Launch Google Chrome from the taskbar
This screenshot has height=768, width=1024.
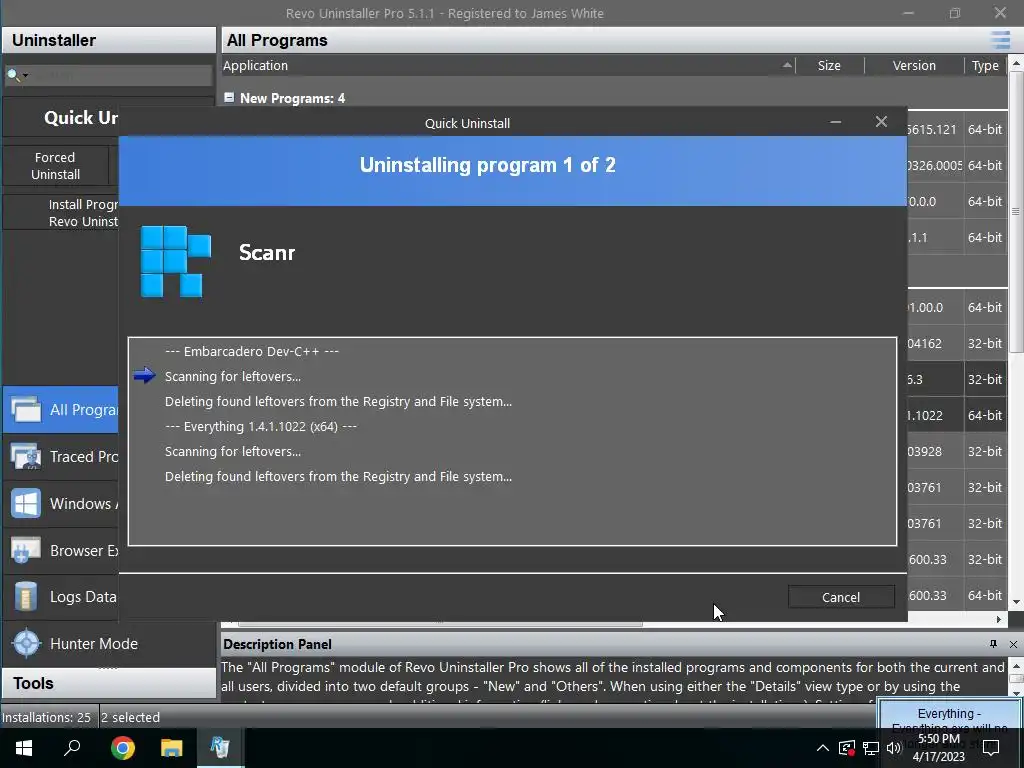pos(122,748)
